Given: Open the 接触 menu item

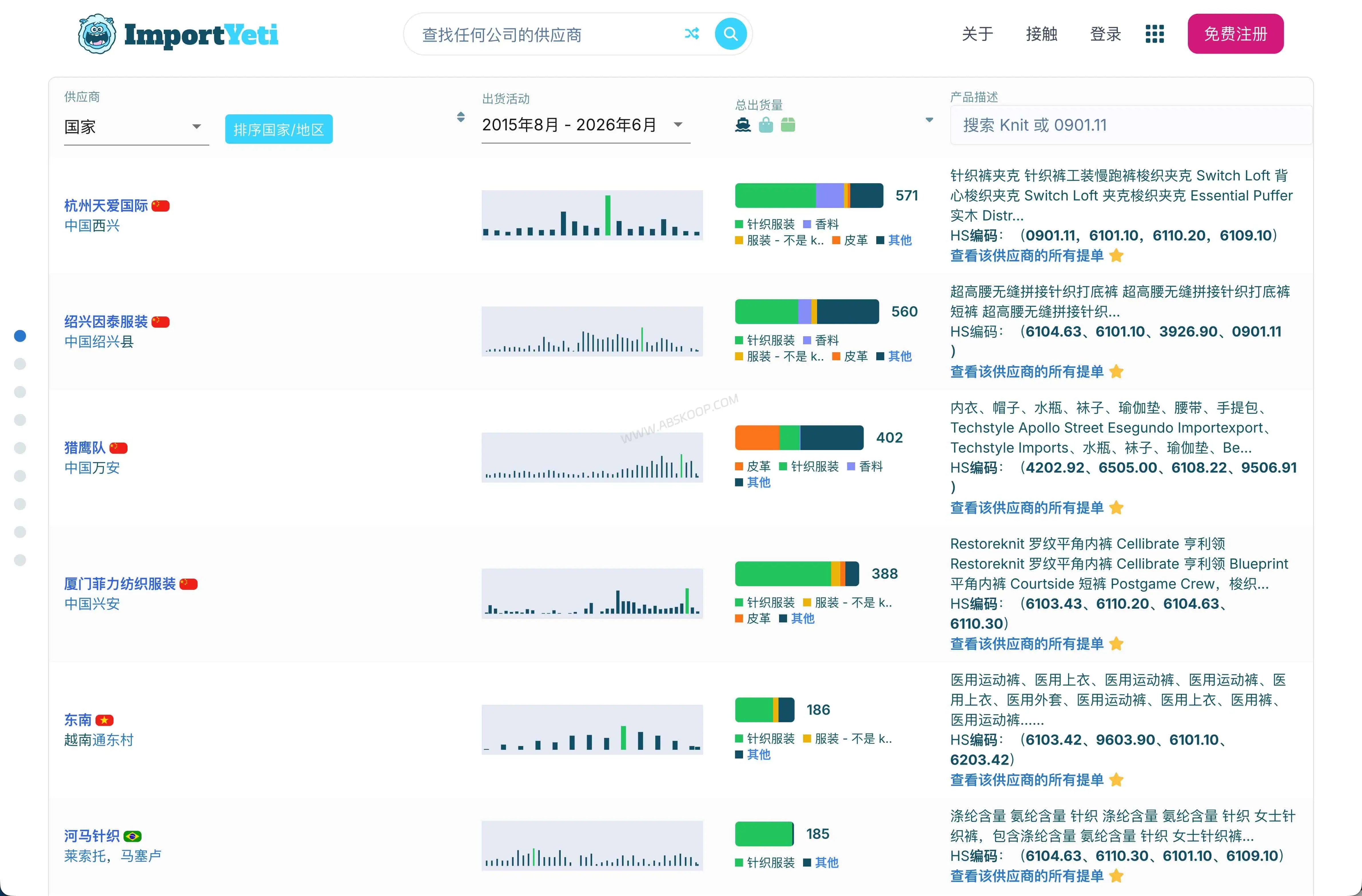Looking at the screenshot, I should (1042, 34).
